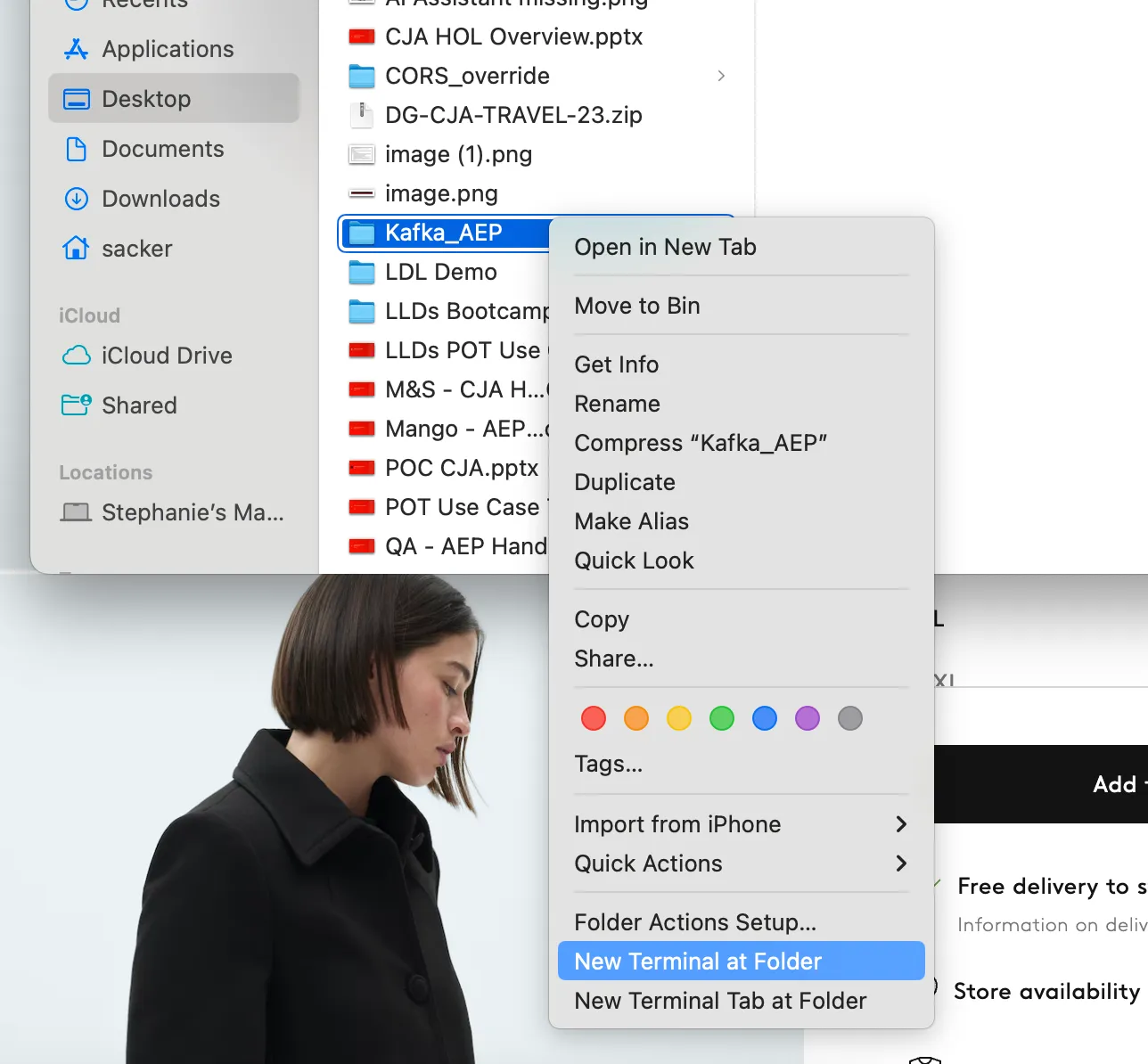Screen dimensions: 1148x1064
Task: Apply the red tag color
Action: coord(594,718)
